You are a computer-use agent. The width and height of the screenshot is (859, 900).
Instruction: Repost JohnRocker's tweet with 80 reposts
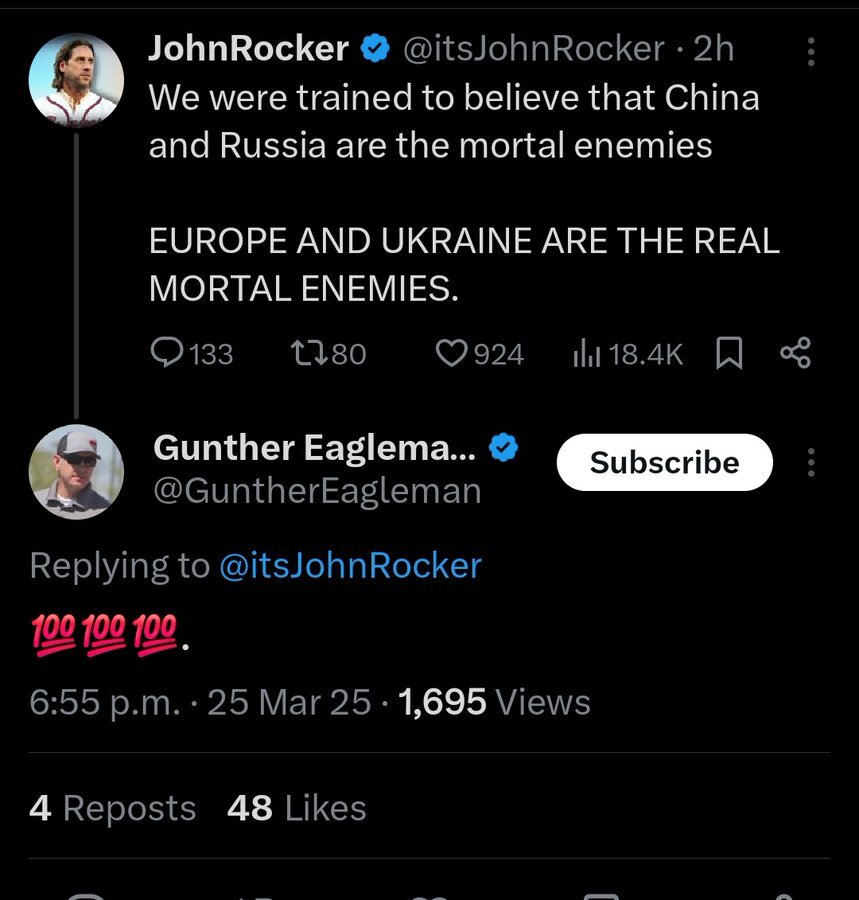pos(305,352)
